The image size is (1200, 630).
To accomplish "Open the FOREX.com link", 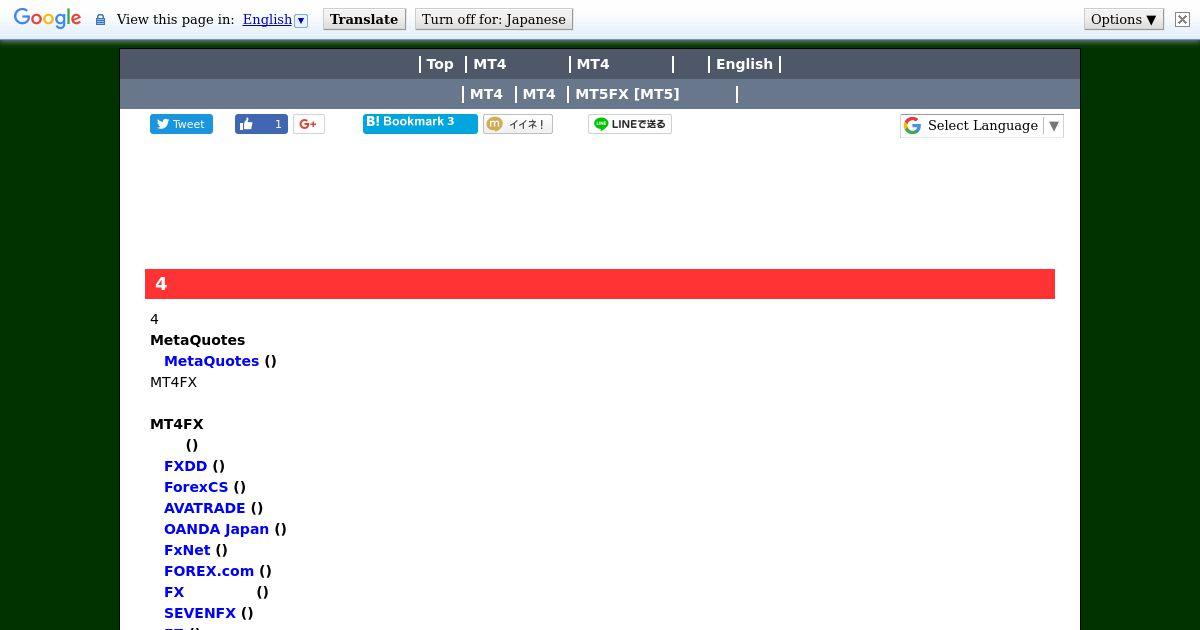I will (209, 571).
